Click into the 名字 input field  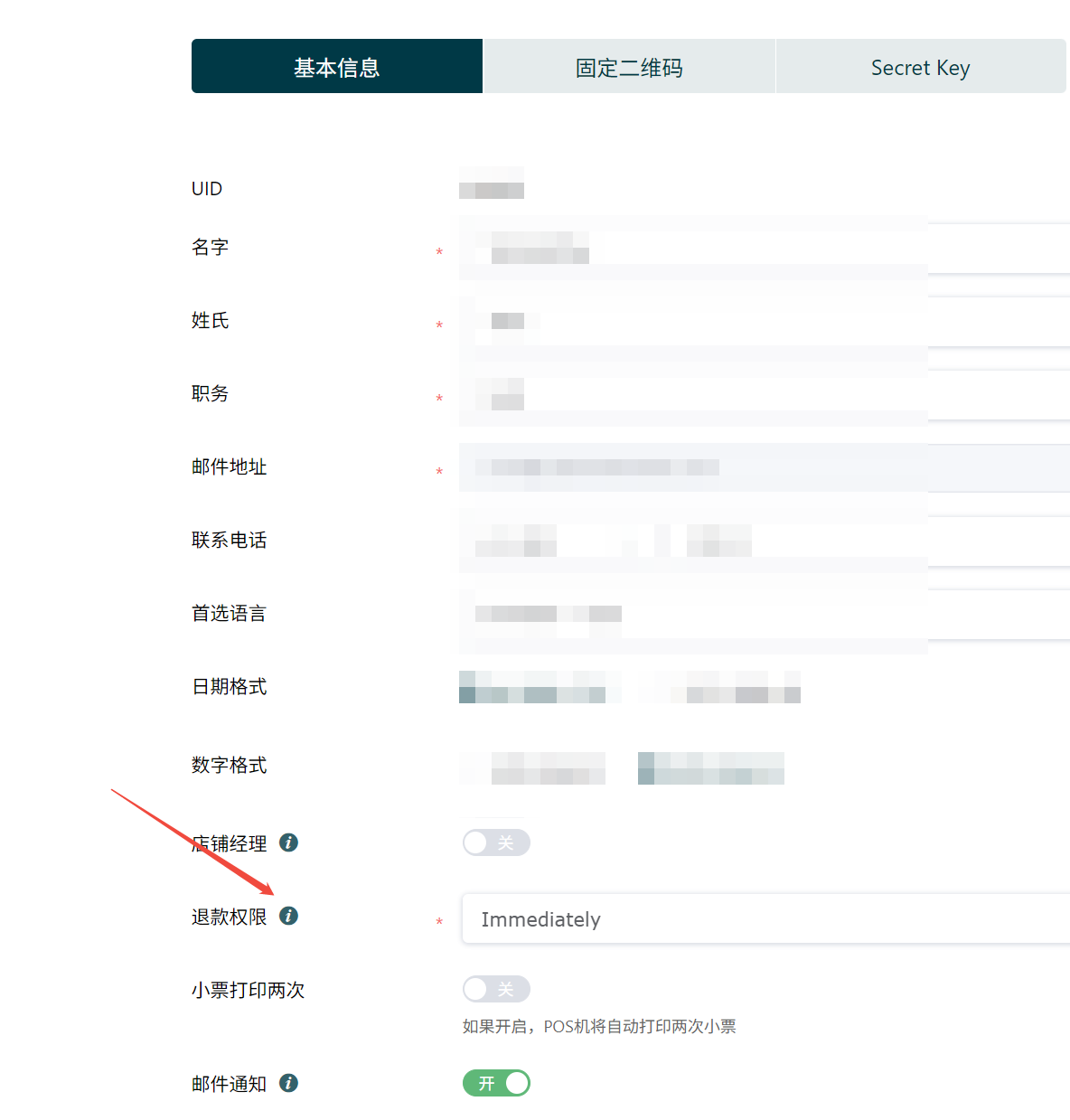[765, 248]
